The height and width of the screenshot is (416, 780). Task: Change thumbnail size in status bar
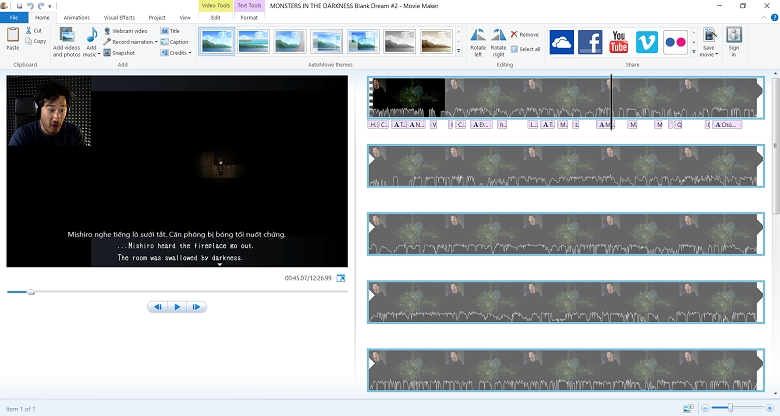pyautogui.click(x=688, y=408)
